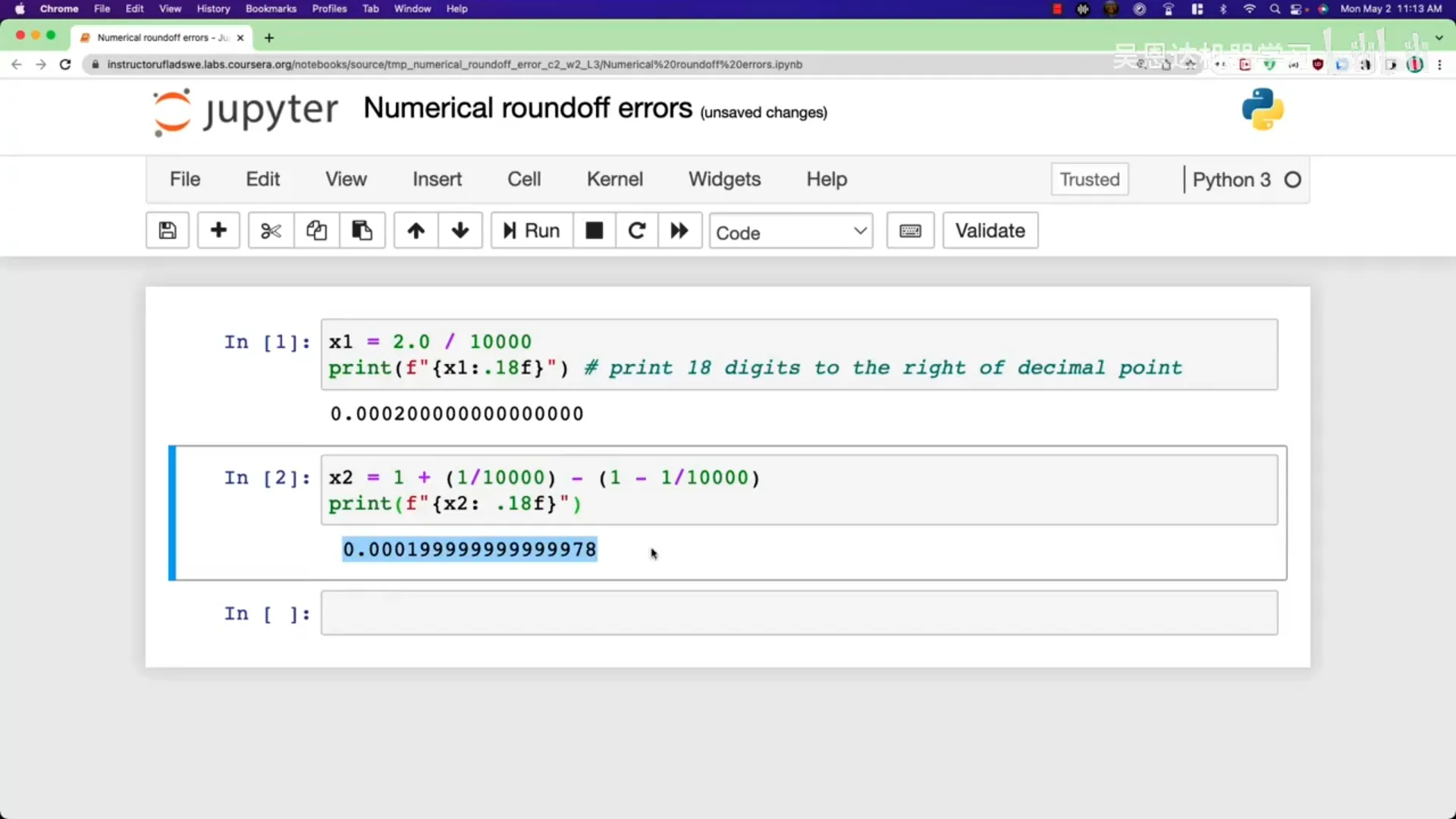1456x819 pixels.
Task: Save the notebook with the floppy disk icon
Action: 167,231
